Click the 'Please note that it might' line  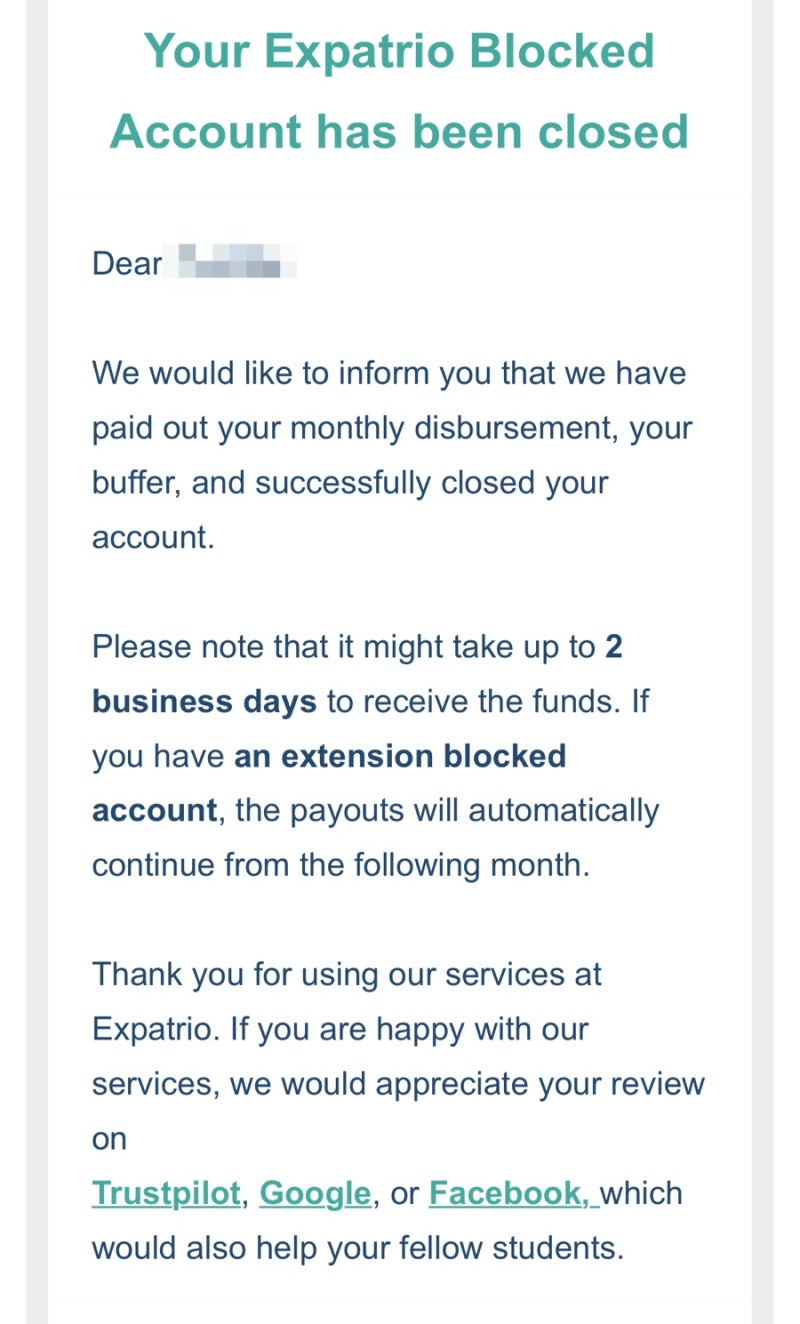tap(357, 647)
